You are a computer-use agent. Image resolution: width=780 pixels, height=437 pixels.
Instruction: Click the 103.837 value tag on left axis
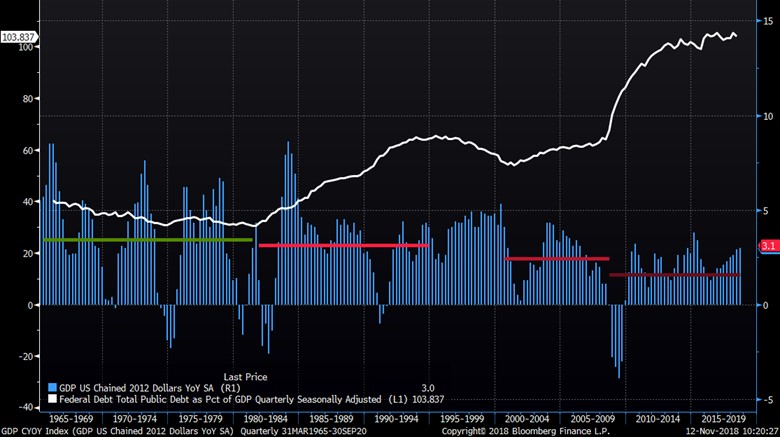[19, 38]
